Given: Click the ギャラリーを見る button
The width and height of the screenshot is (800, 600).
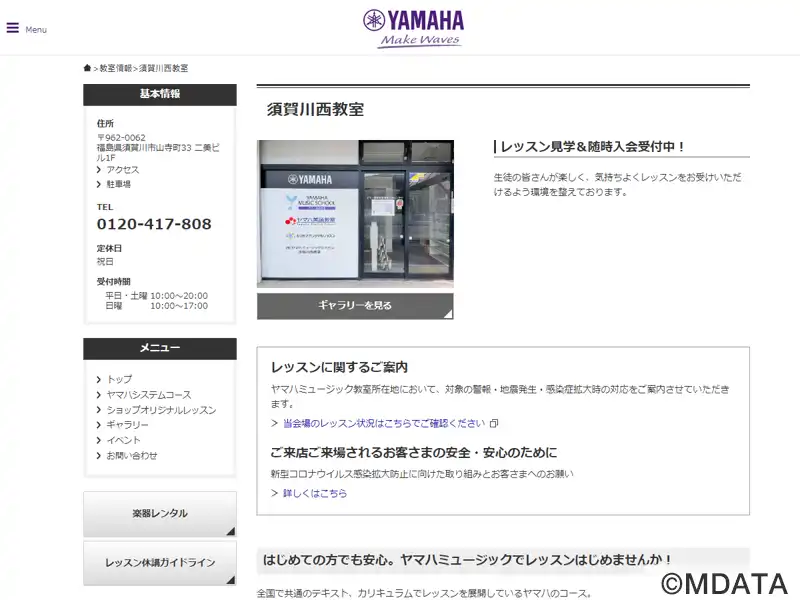Looking at the screenshot, I should pos(355,306).
